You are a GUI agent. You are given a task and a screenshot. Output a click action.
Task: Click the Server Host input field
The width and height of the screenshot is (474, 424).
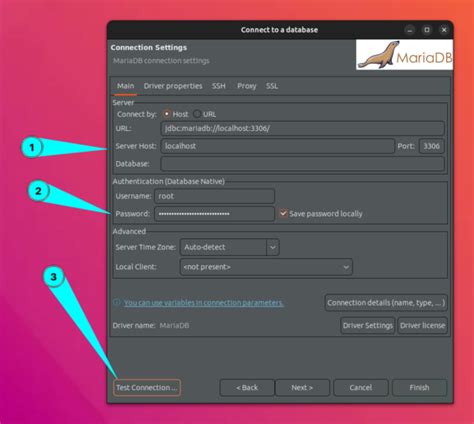tap(278, 146)
